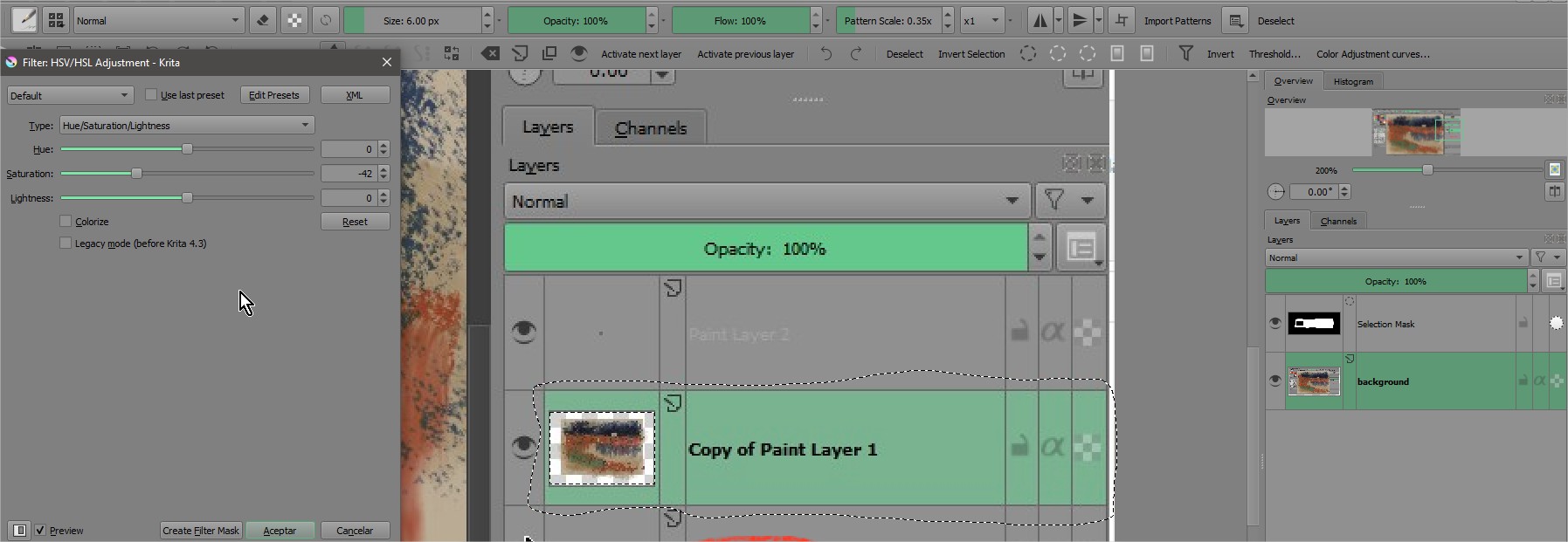1568x542 pixels.
Task: Click the add paint layer icon in toolbar
Action: (520, 54)
